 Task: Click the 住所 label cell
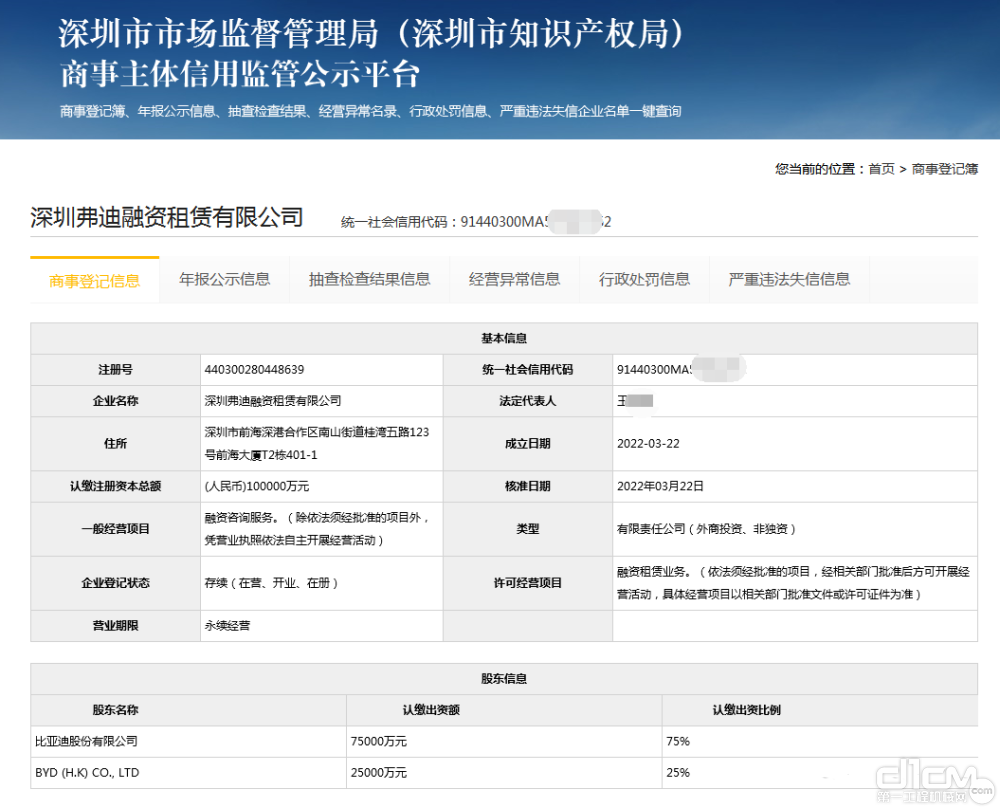[115, 444]
